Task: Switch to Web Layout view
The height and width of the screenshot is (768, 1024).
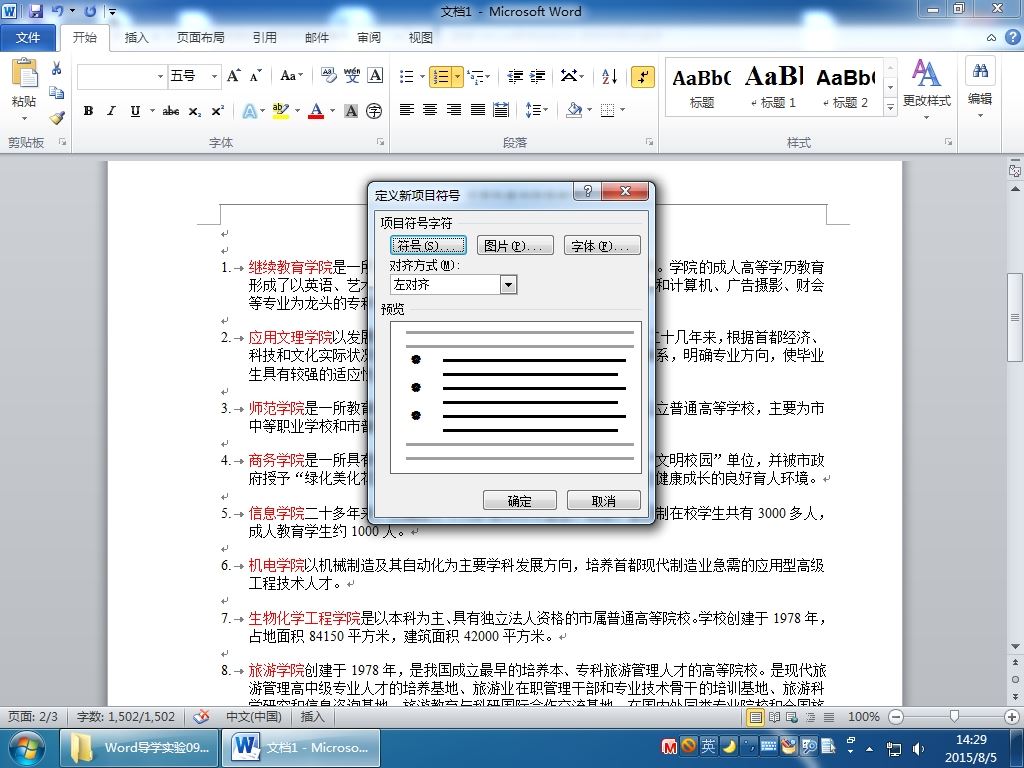Action: (792, 717)
